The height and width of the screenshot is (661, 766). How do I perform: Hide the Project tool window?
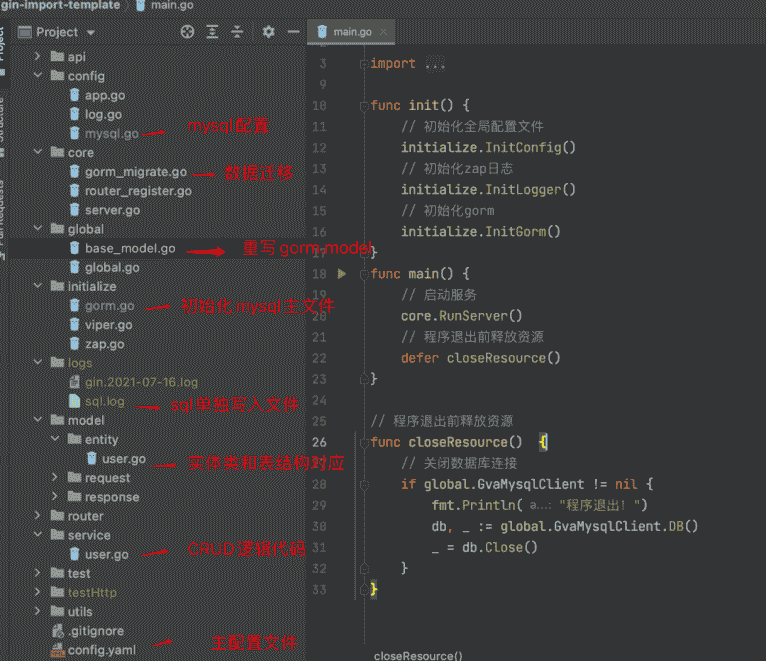[x=293, y=32]
